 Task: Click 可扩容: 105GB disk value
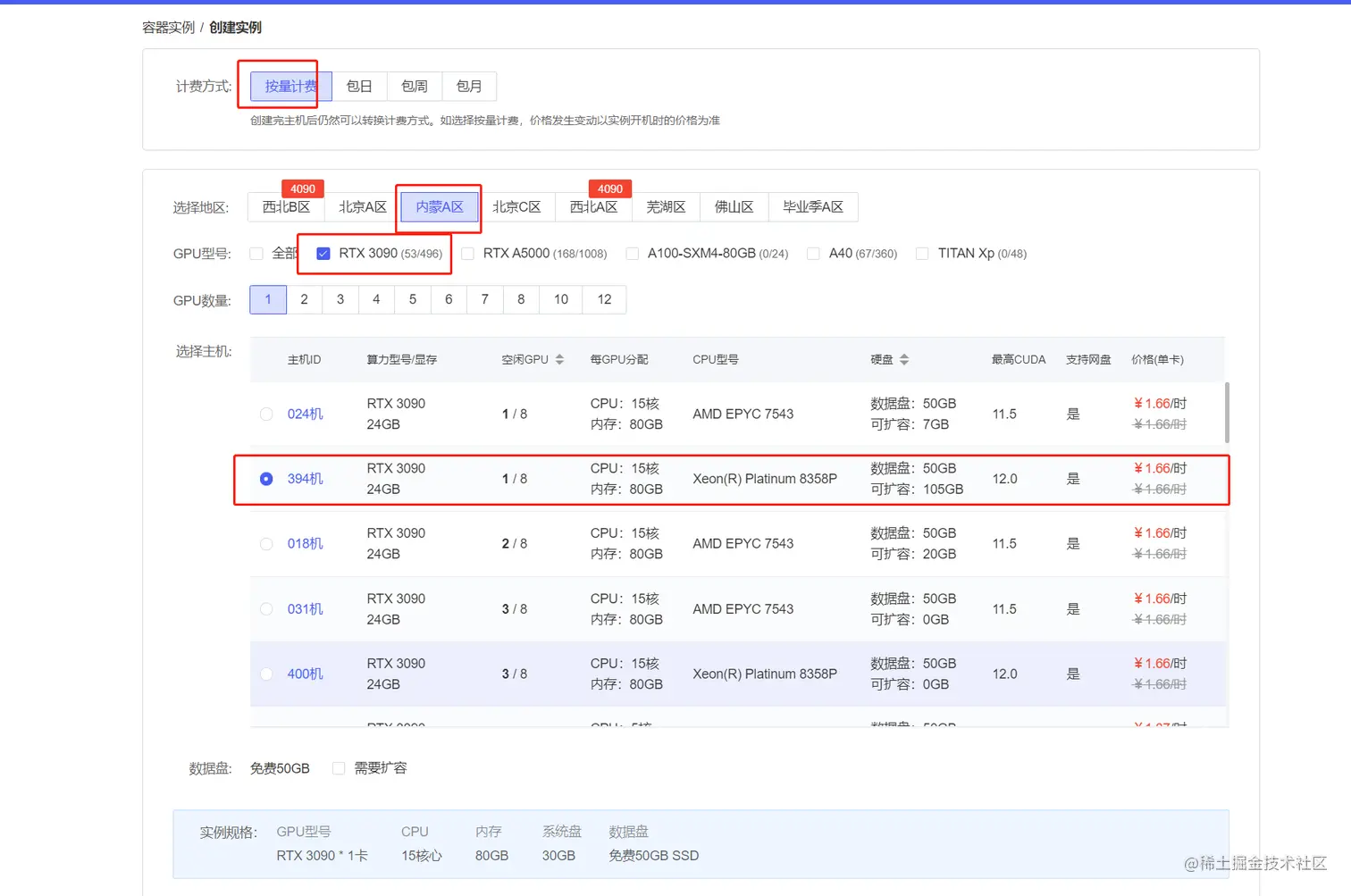click(917, 490)
